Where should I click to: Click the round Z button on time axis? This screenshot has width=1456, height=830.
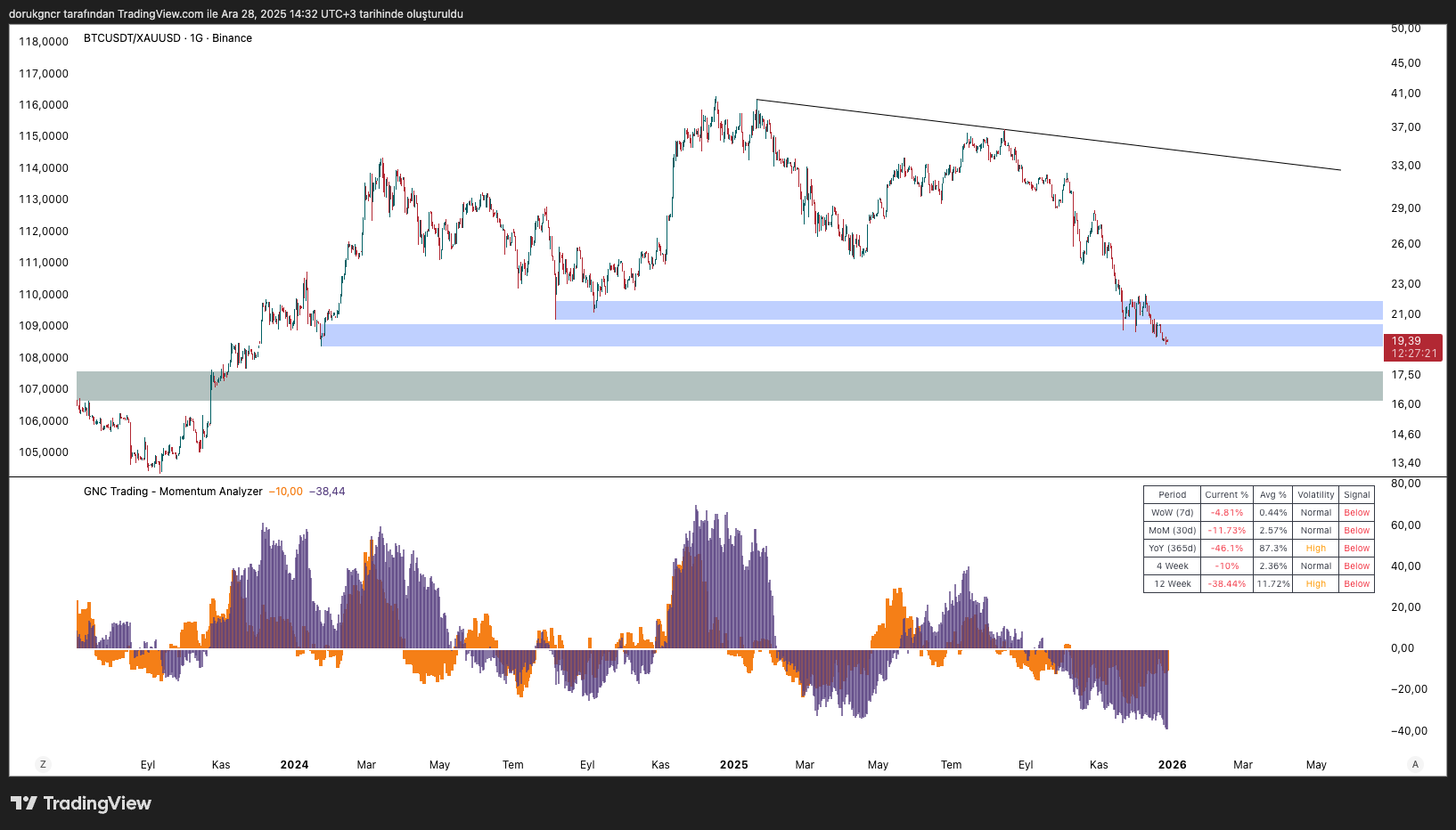click(x=43, y=764)
